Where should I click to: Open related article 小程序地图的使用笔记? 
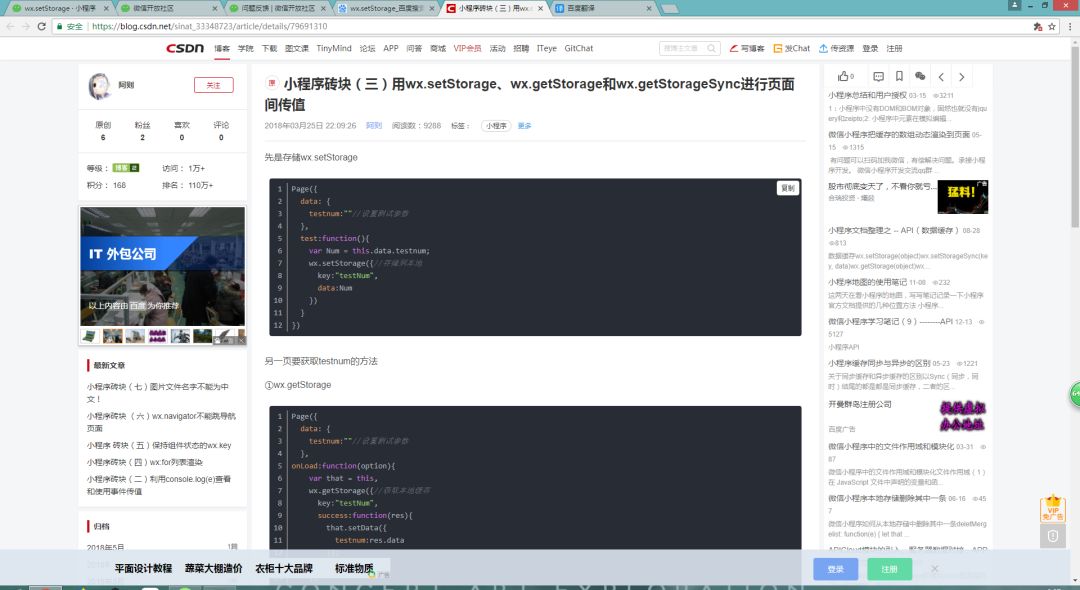(867, 282)
